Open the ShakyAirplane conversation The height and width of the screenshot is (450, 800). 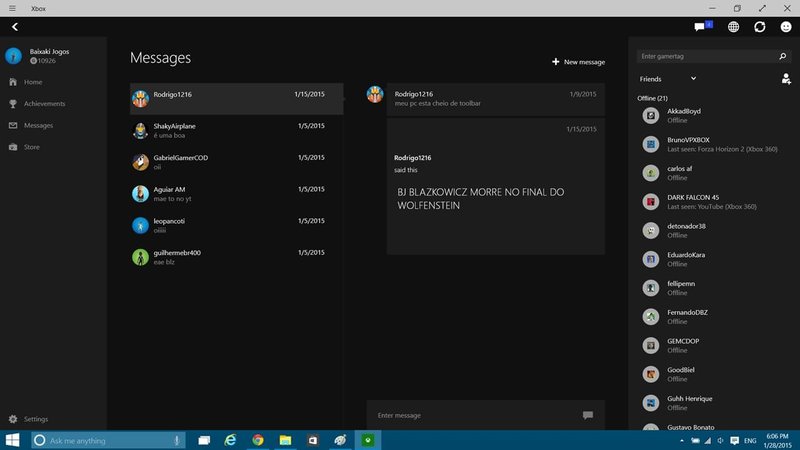click(237, 131)
